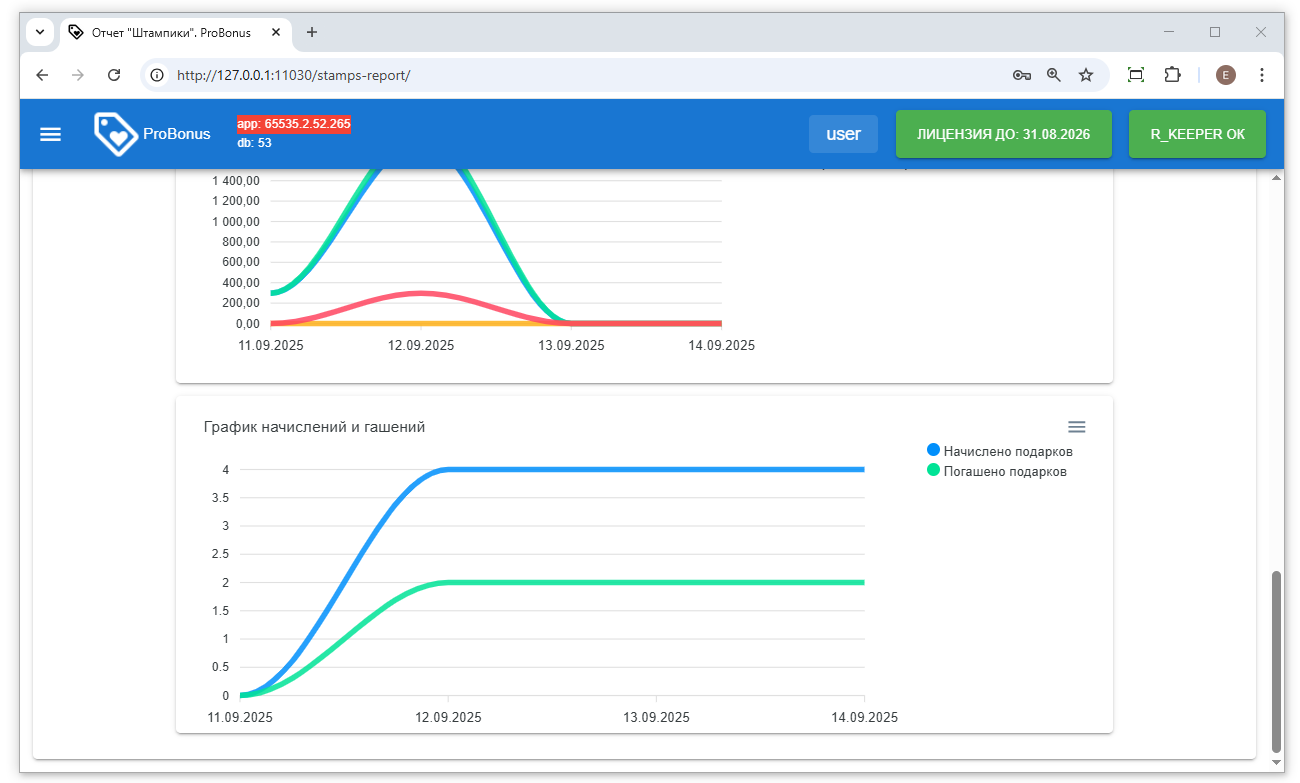1300x783 pixels.
Task: Click the 'ЛИЦЕНЗИЯ ДО: 31.08.2026' button
Action: [x=1003, y=134]
